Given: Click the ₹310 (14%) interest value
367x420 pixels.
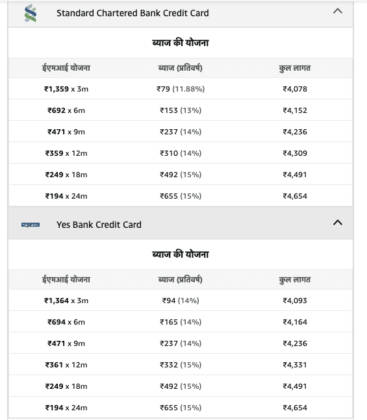Looking at the screenshot, I should pos(180,153).
